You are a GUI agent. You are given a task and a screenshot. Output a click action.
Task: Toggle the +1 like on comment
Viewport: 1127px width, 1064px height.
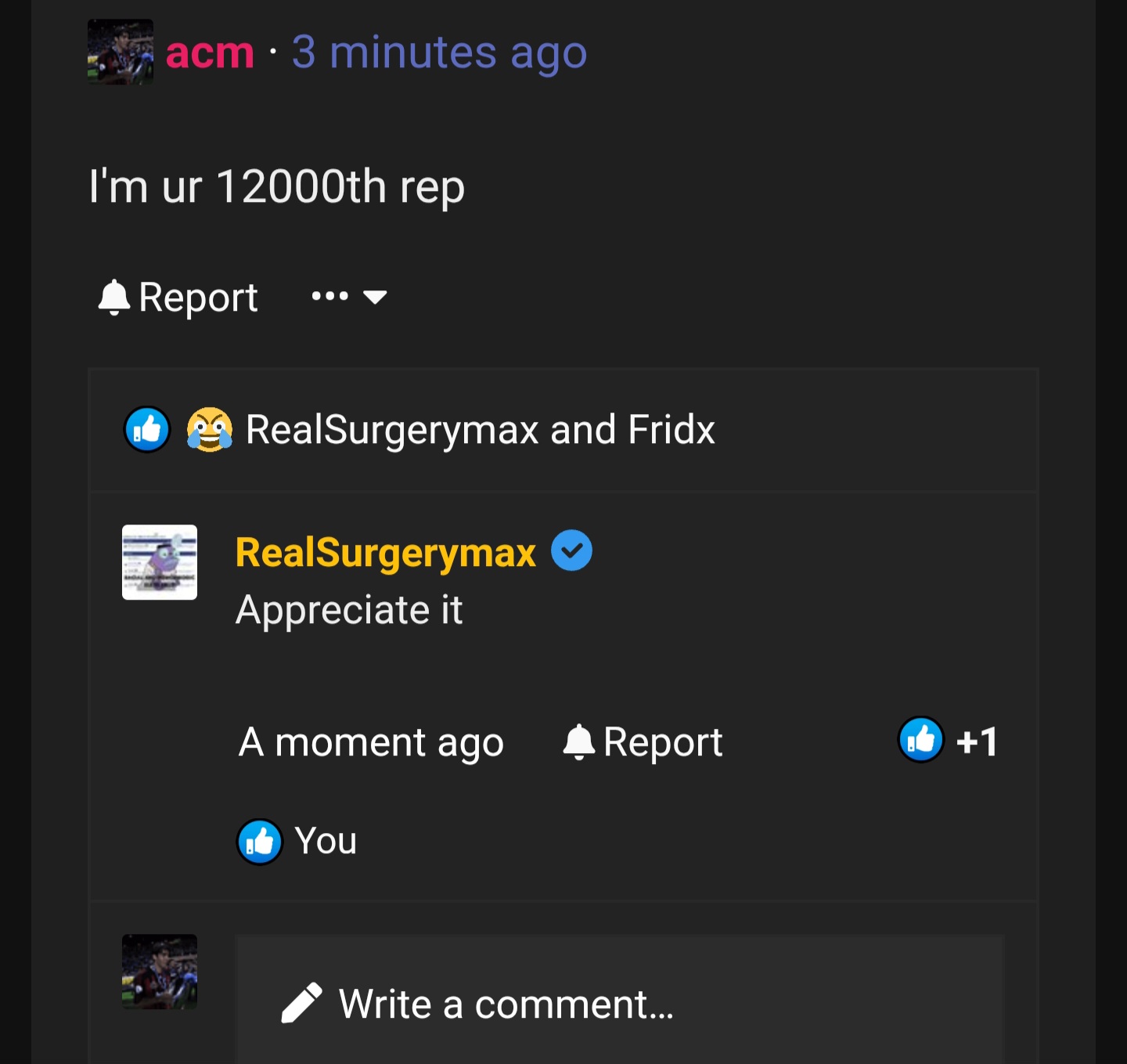(947, 740)
